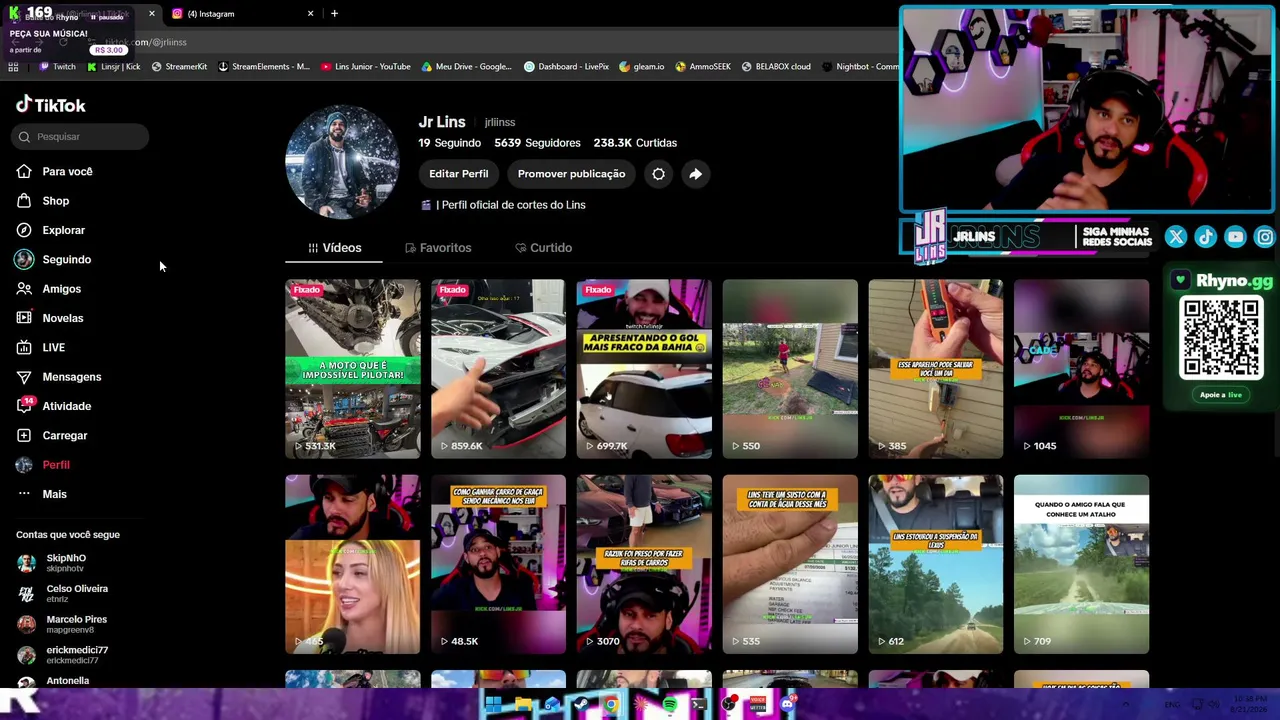
Task: Open erickmedici77 followed account
Action: pos(62,655)
